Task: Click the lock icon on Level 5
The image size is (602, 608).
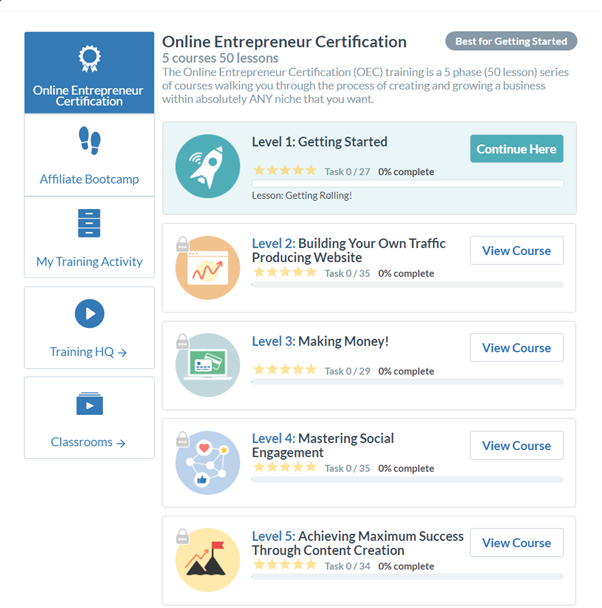Action: [x=183, y=536]
